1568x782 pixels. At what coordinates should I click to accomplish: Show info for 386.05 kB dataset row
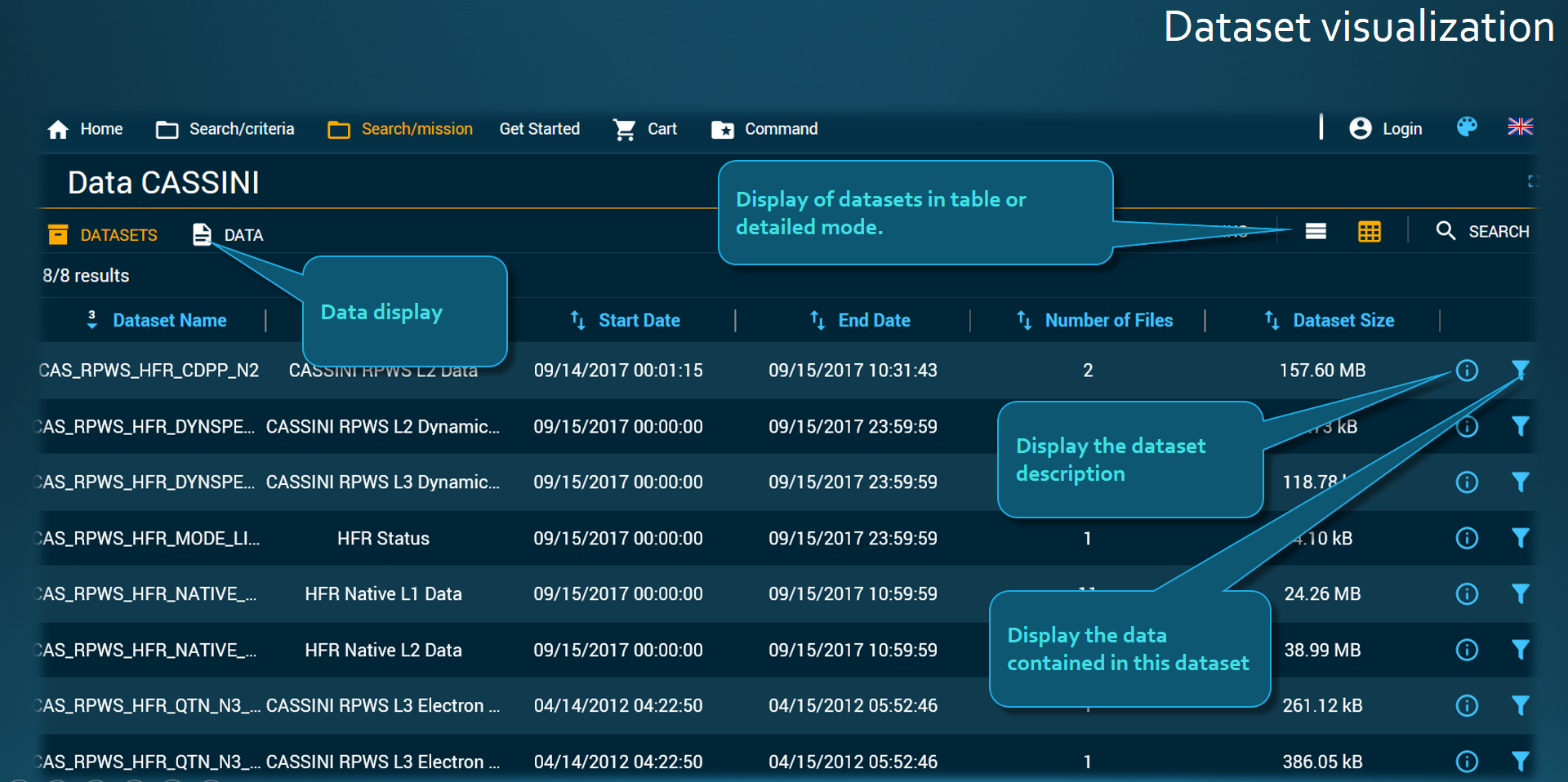(x=1467, y=762)
